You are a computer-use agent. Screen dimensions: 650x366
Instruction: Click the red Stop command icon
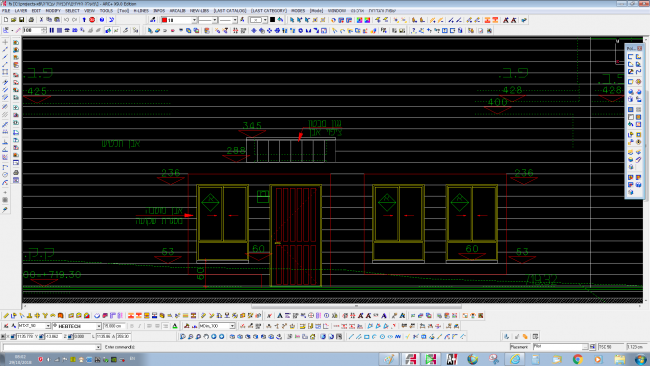[92, 19]
